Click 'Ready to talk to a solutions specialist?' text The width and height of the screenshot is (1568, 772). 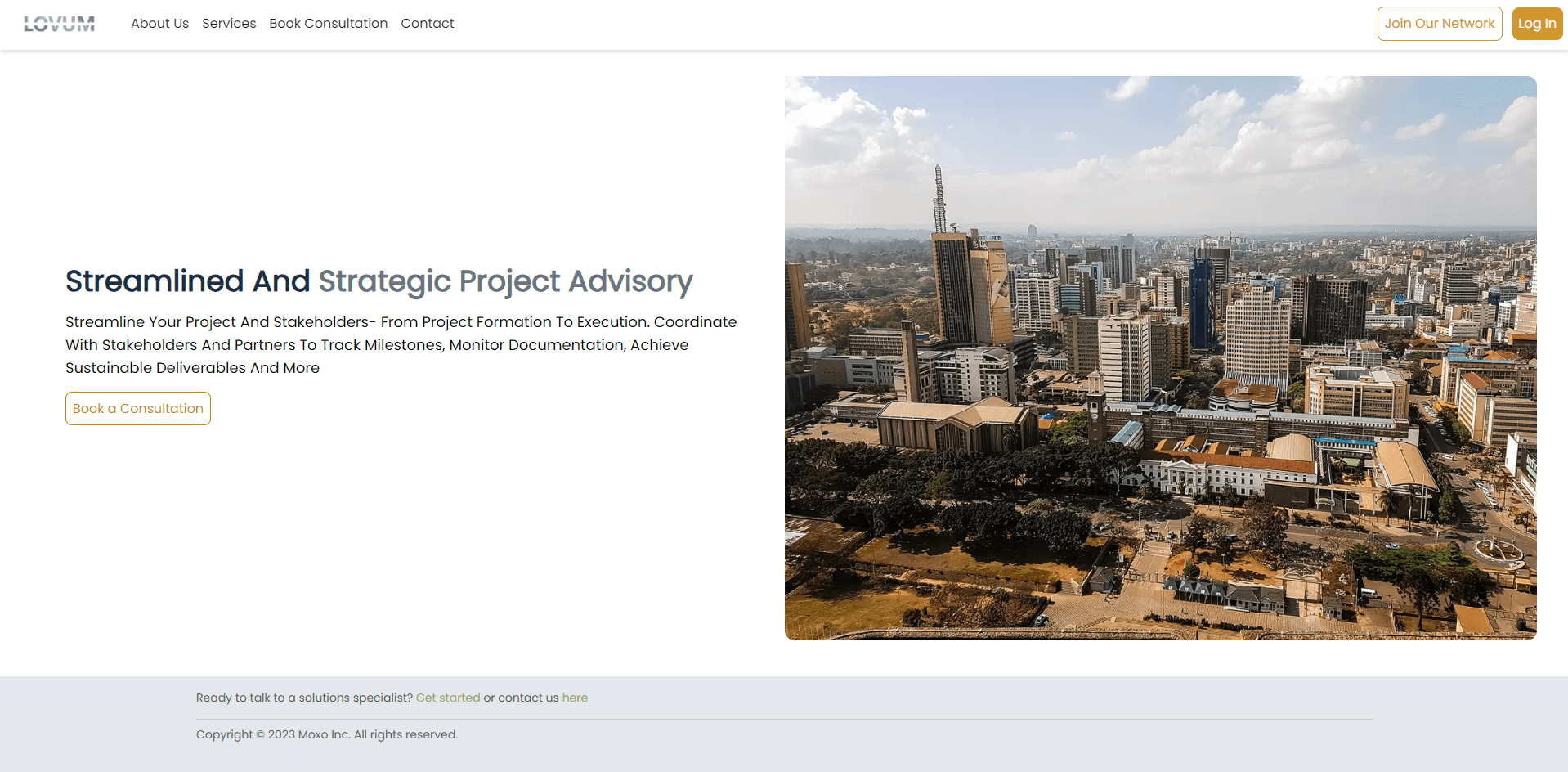(304, 698)
